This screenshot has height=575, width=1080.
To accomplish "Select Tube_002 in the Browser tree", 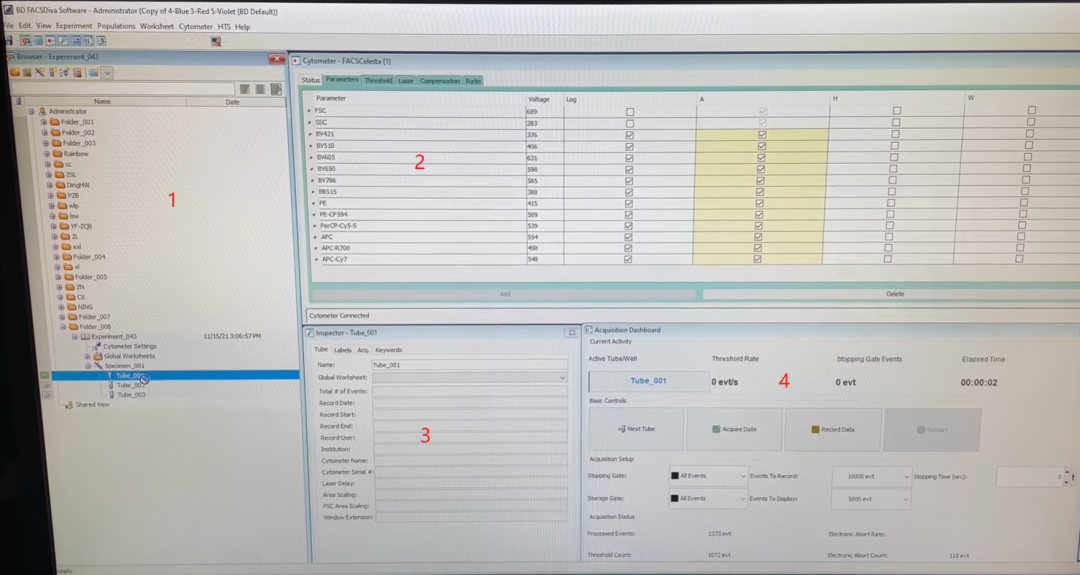I will pyautogui.click(x=130, y=385).
